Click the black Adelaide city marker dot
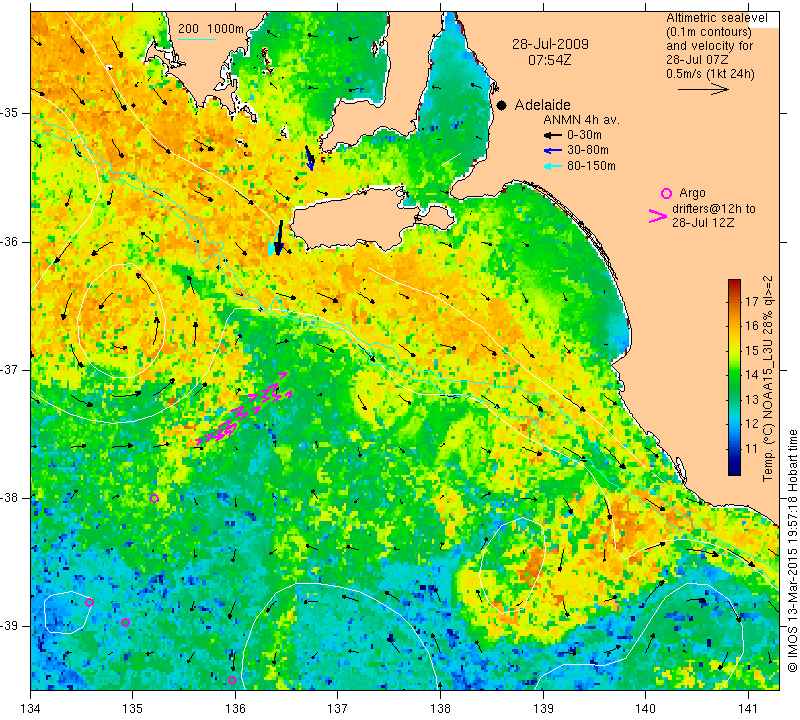The image size is (800, 720). [x=502, y=105]
